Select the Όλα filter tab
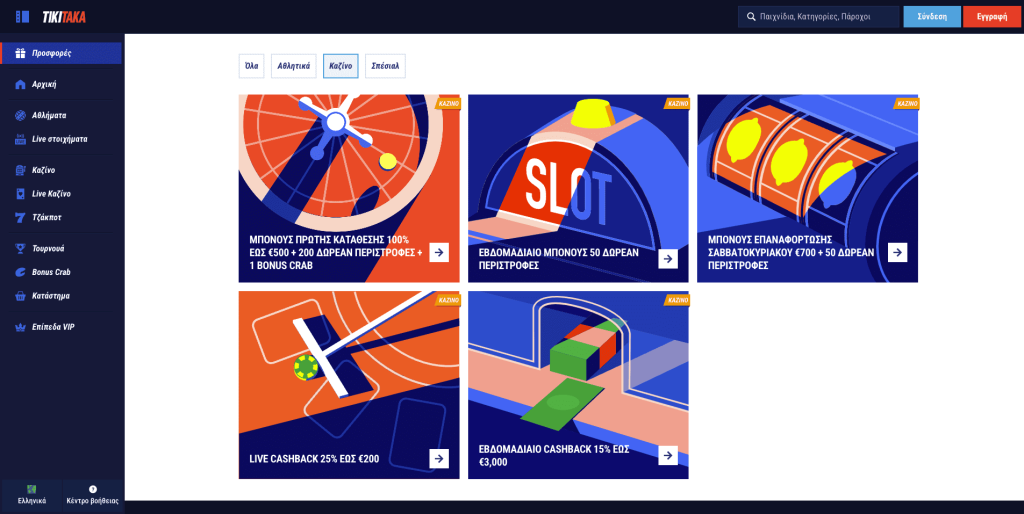Image resolution: width=1024 pixels, height=514 pixels. (251, 66)
